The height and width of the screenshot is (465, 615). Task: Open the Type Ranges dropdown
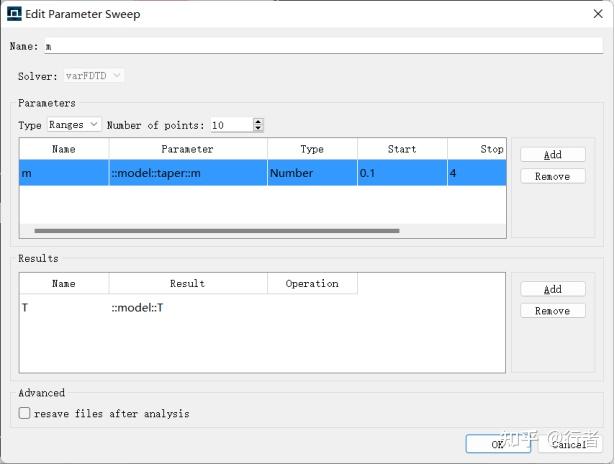[x=74, y=125]
